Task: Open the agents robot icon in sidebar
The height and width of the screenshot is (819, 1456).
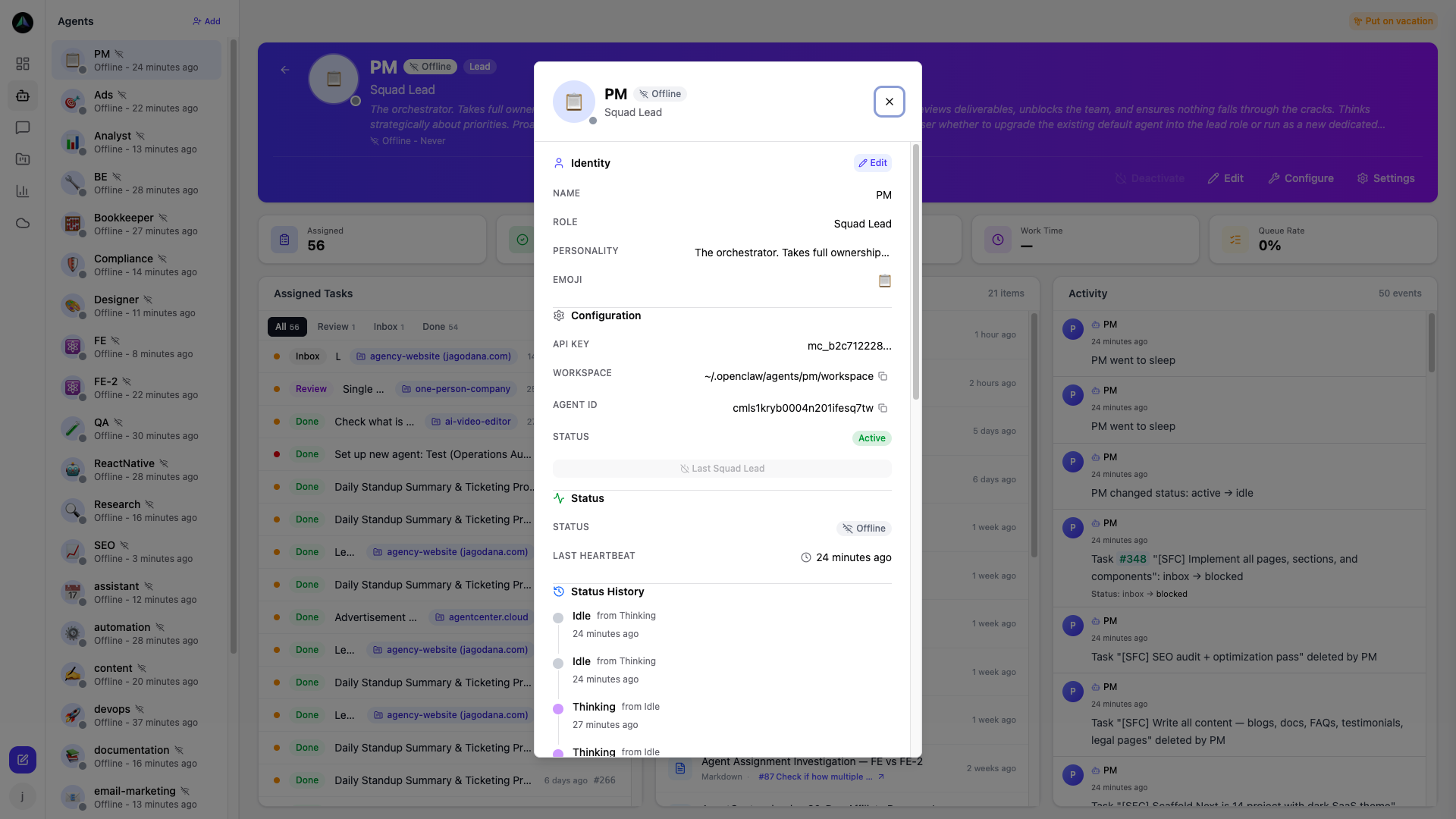Action: point(23,96)
